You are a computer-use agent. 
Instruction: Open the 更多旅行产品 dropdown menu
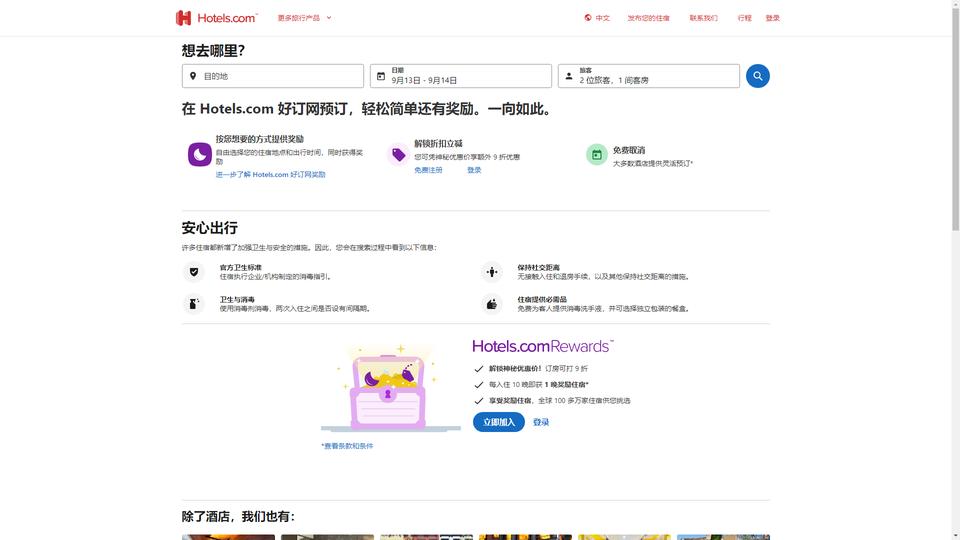(304, 18)
